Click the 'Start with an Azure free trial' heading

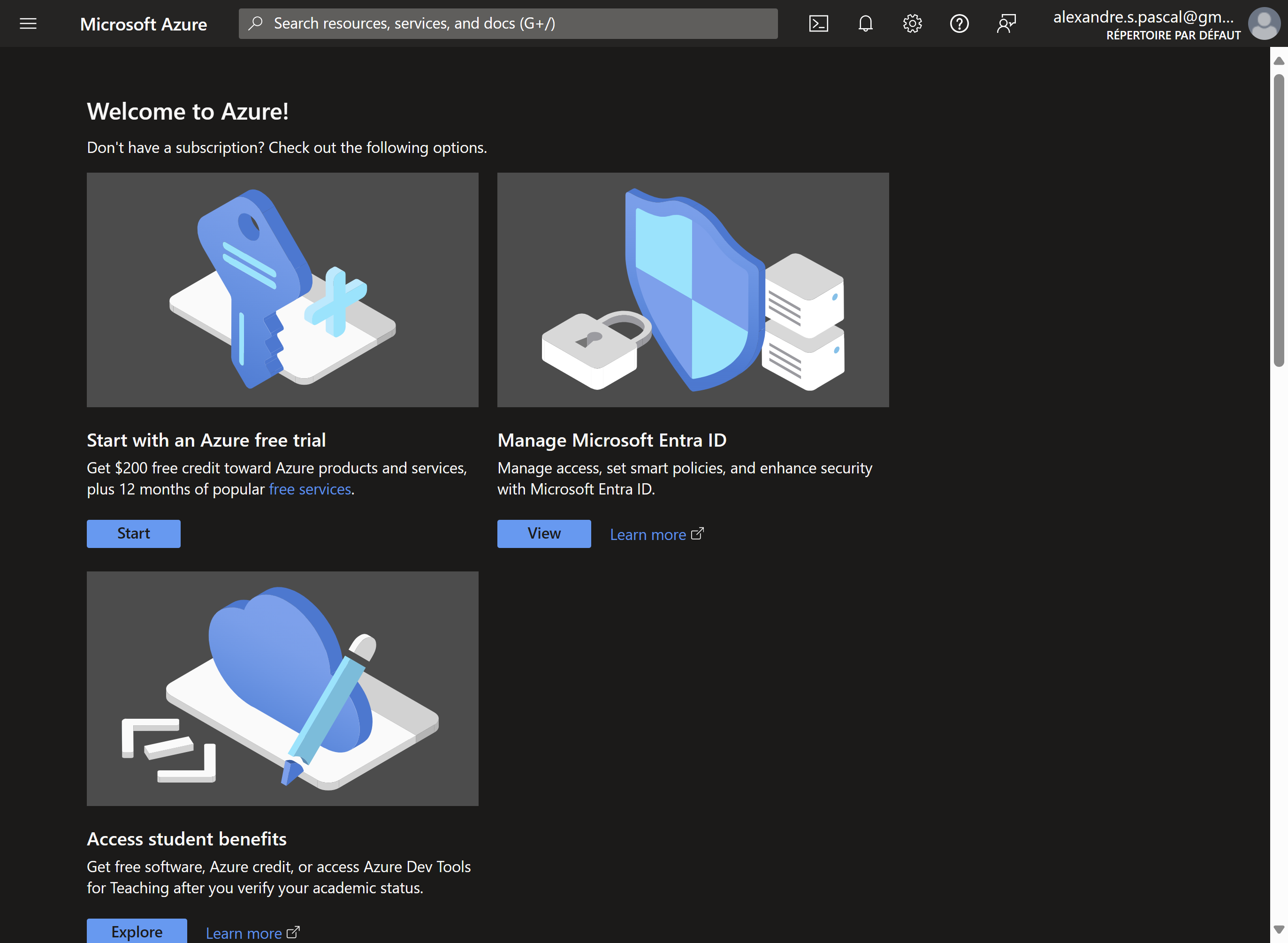(206, 440)
